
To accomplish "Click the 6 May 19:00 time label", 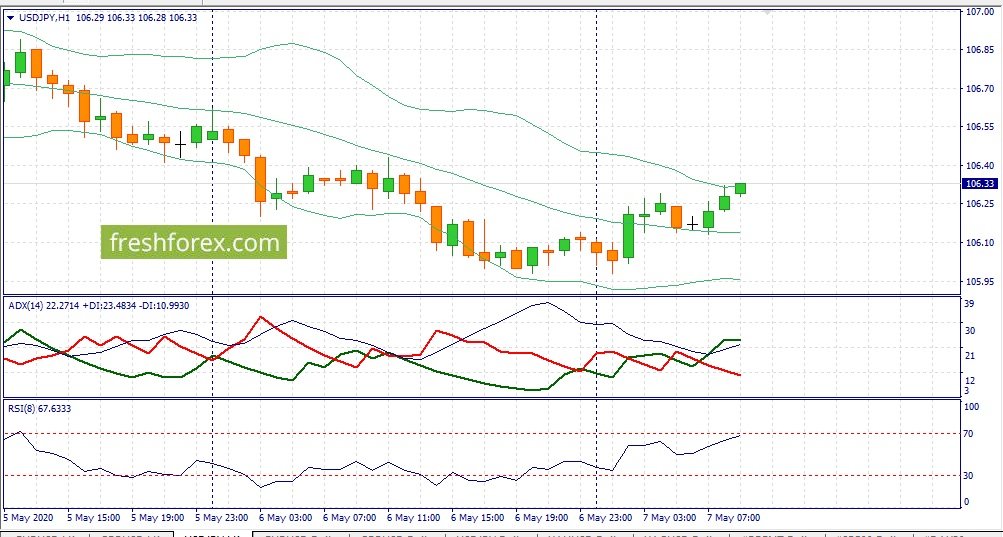I will click(x=542, y=517).
